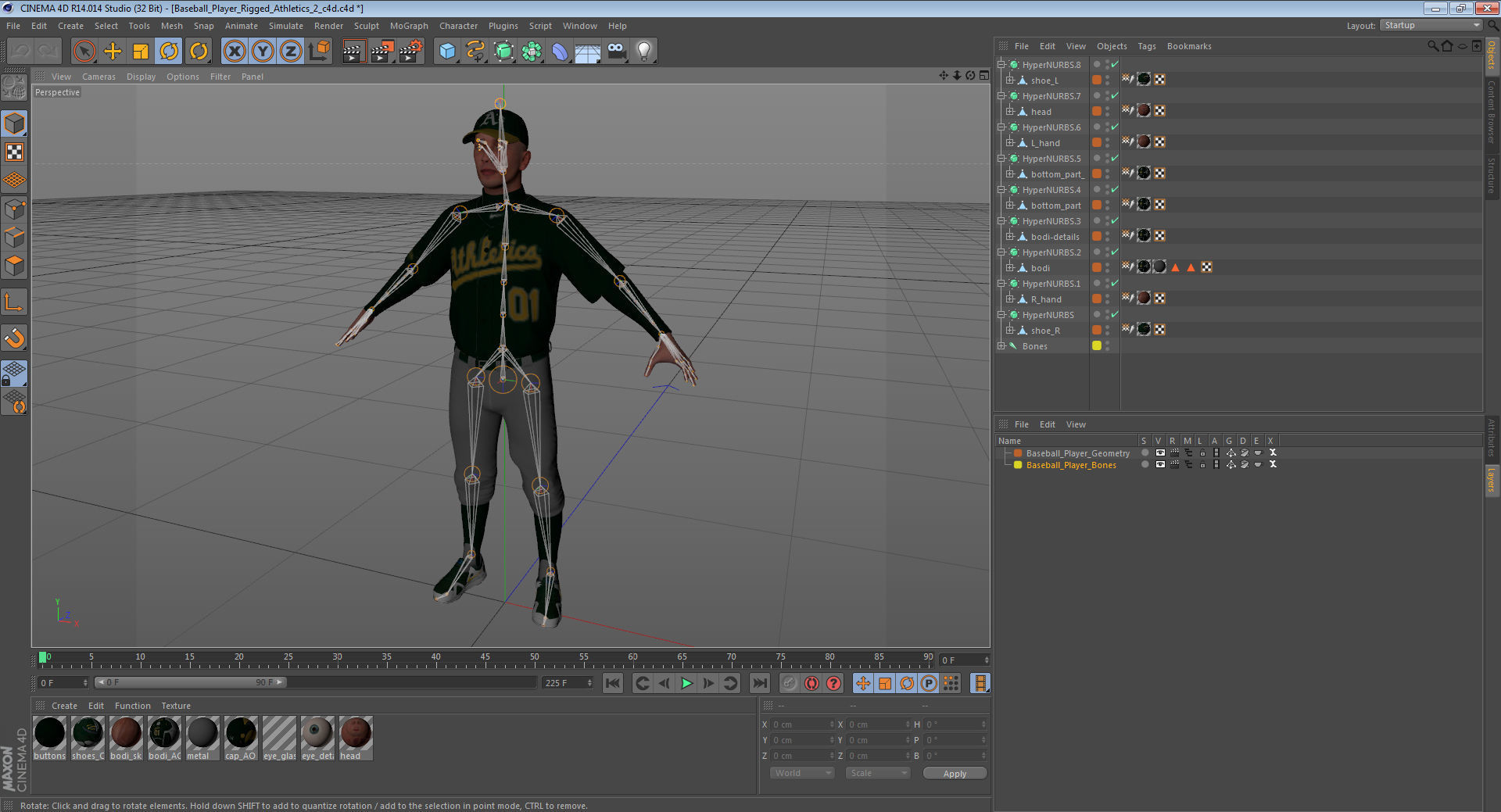The image size is (1501, 812).
Task: Click the Undo arrow icon
Action: 20,52
